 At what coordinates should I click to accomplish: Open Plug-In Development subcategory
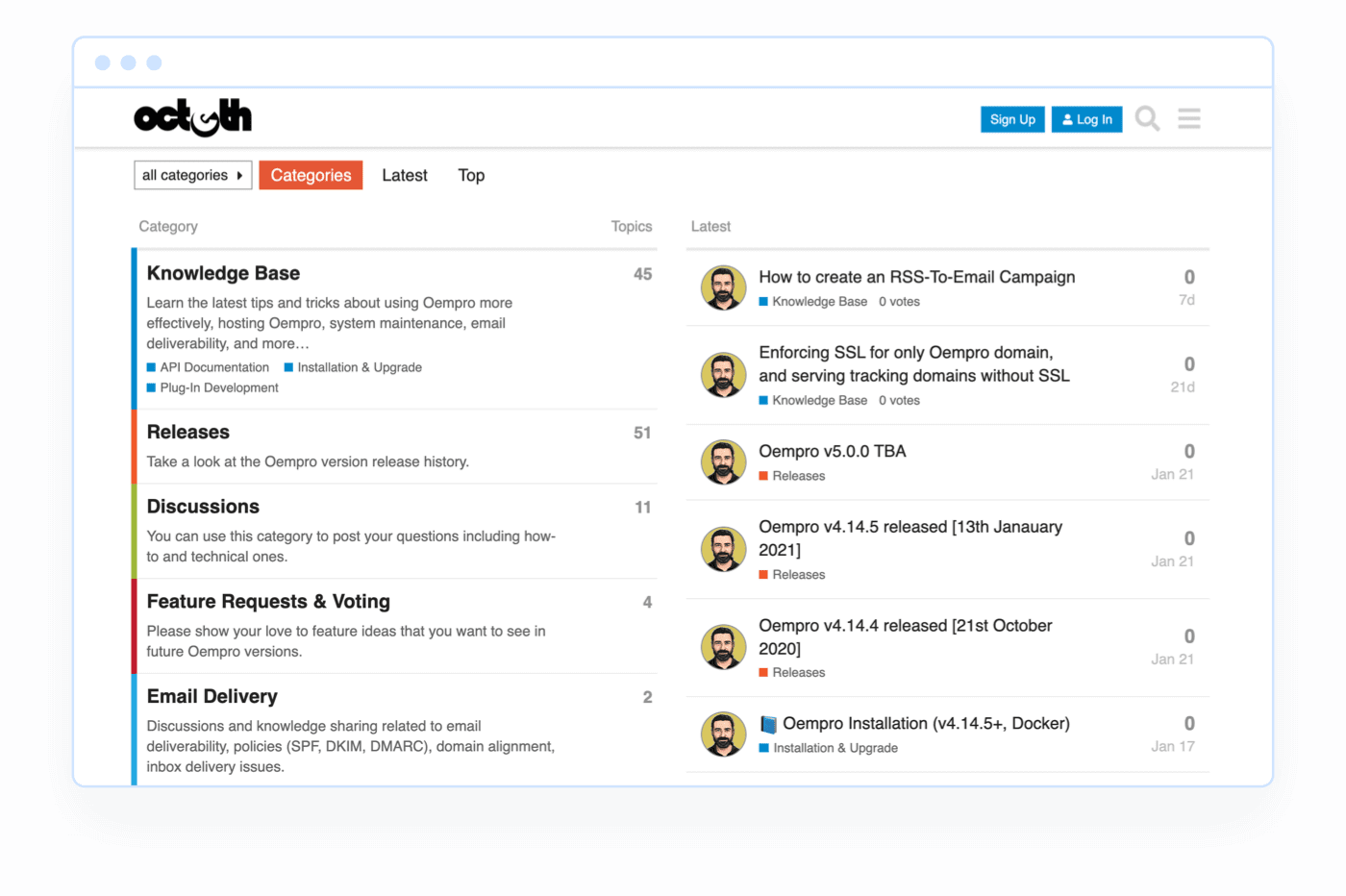tap(212, 387)
